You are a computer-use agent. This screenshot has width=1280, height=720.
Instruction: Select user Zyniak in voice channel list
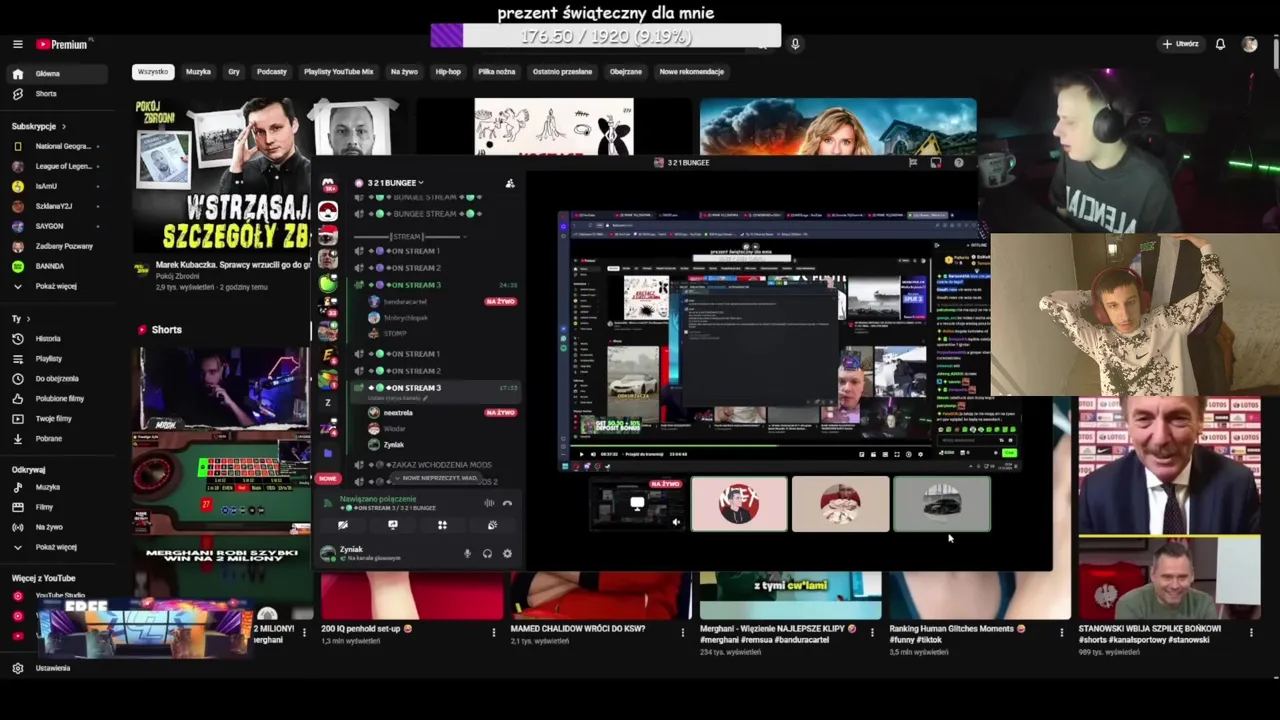(386, 444)
